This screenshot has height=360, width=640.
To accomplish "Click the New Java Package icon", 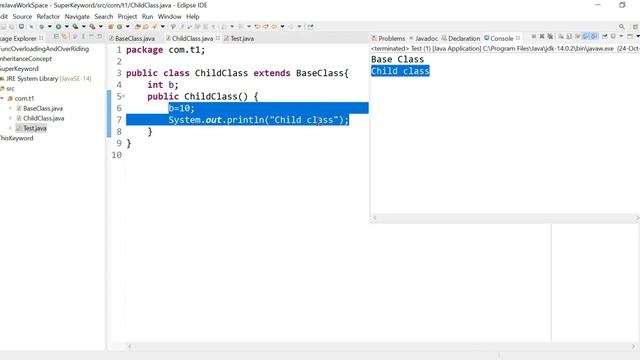I will coord(110,27).
